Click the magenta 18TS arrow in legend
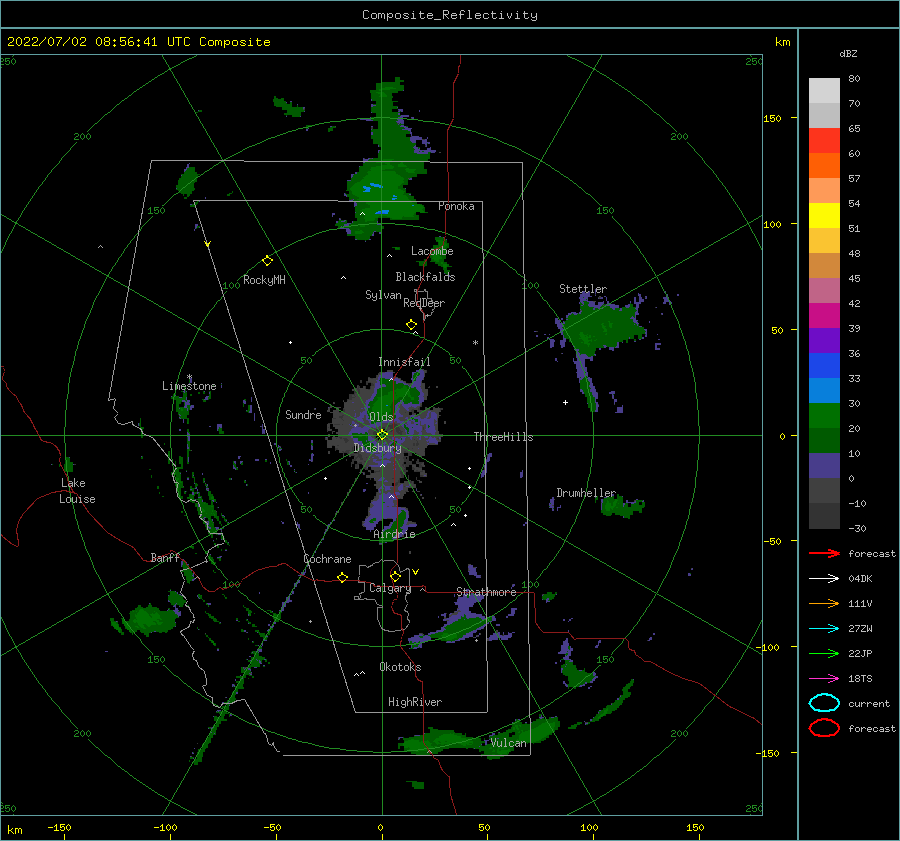This screenshot has width=900, height=841. coord(824,679)
